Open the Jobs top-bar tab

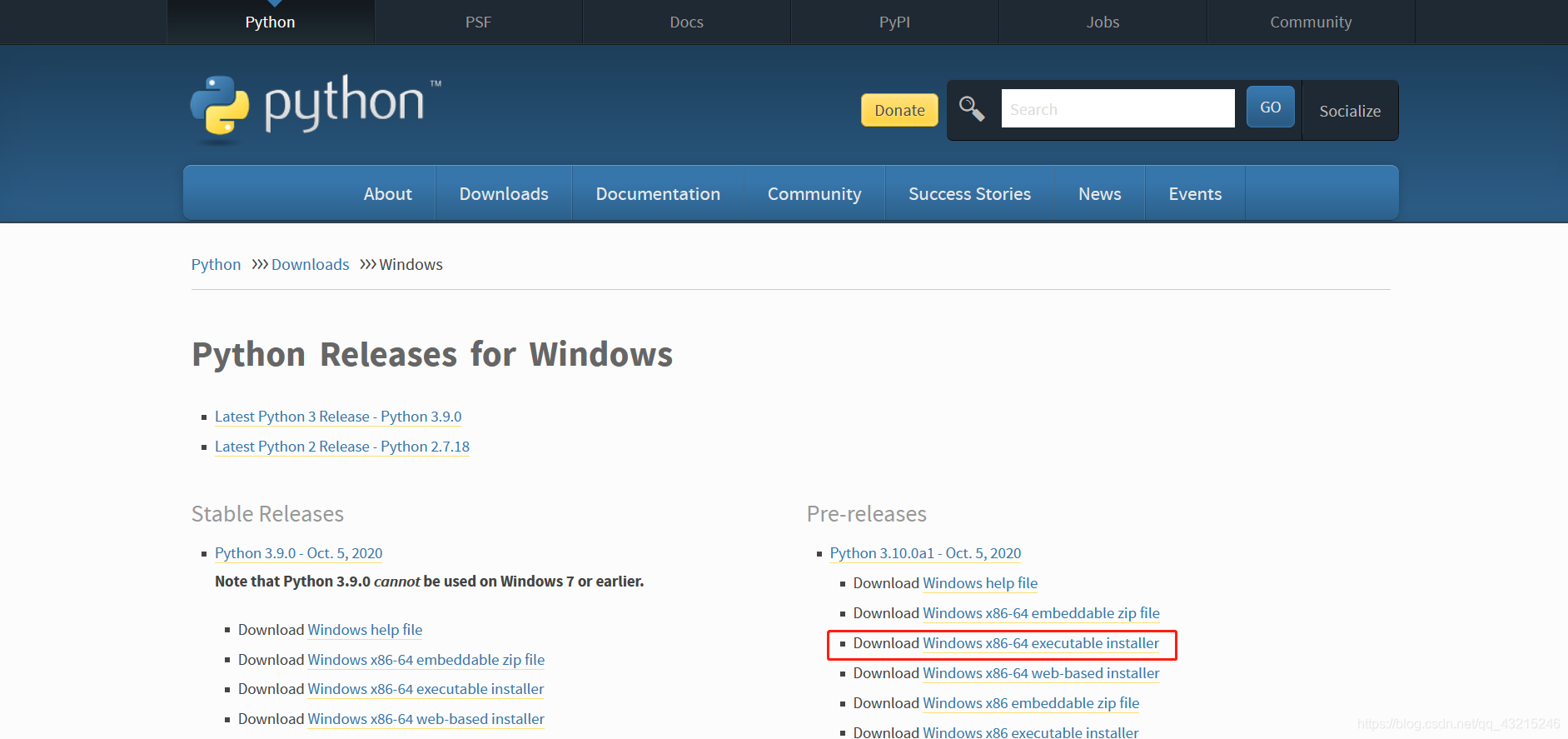pos(1103,22)
